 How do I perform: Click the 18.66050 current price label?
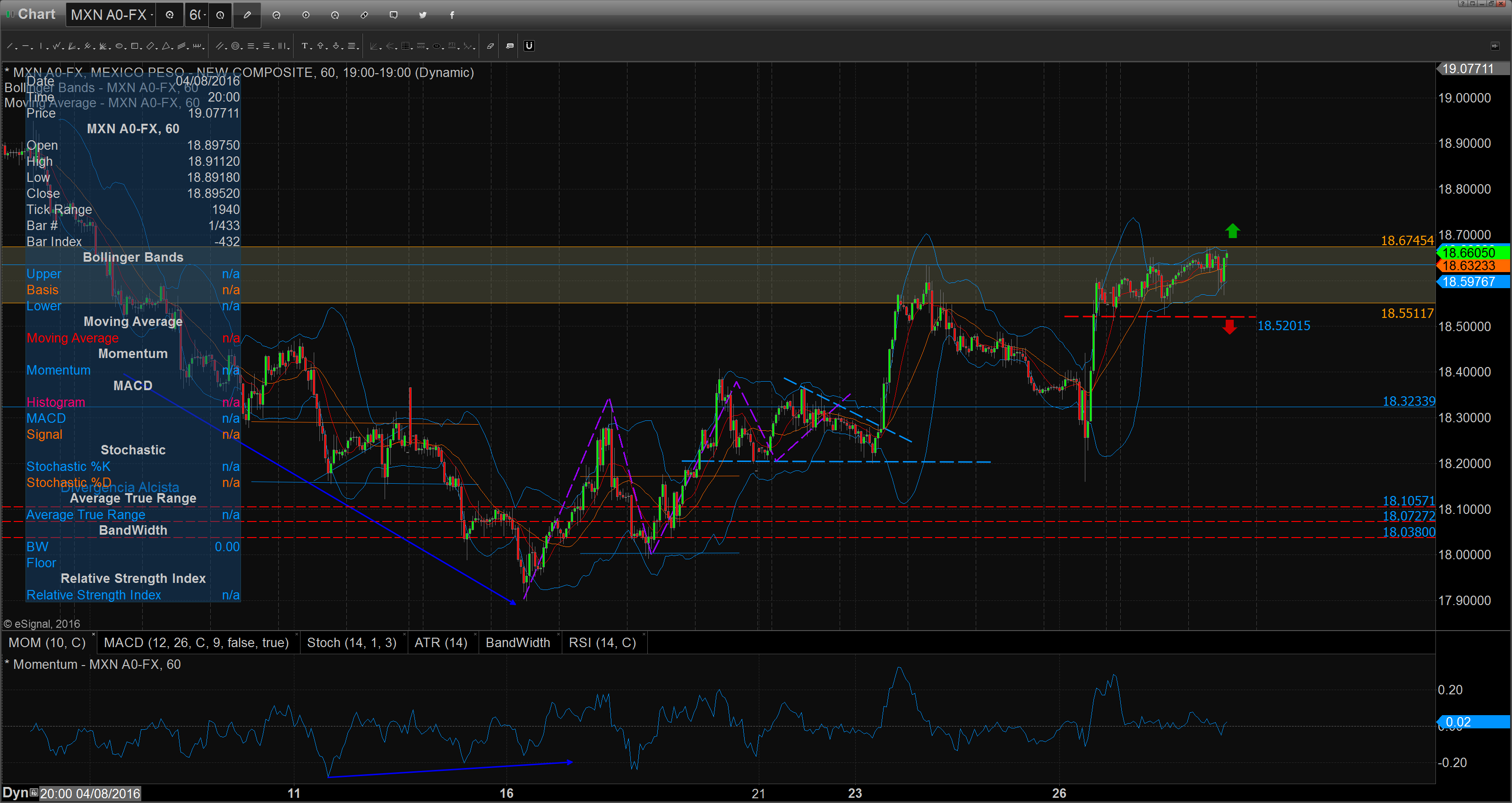[x=1473, y=253]
